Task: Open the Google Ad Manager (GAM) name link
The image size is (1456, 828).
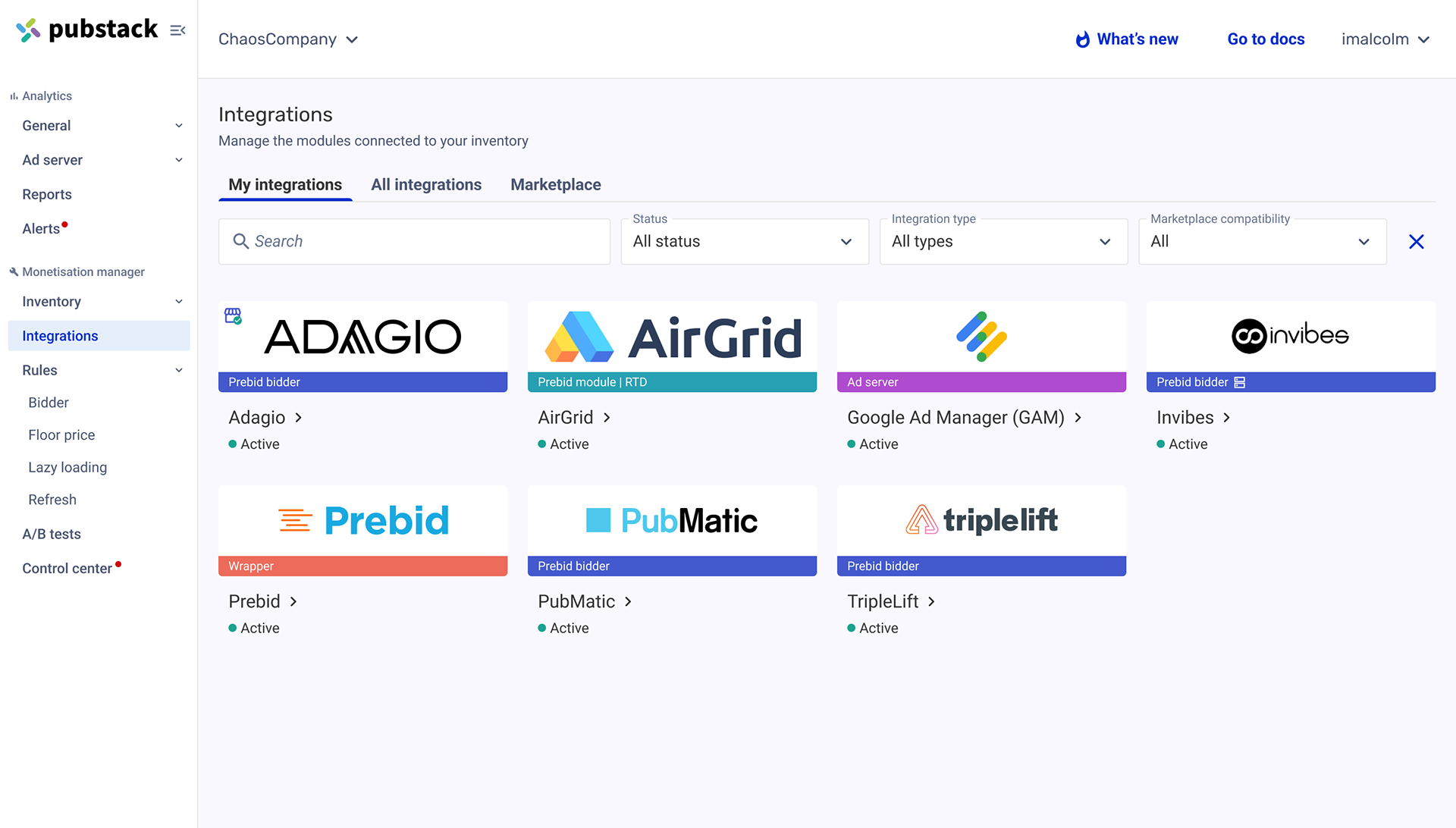Action: pos(955,418)
